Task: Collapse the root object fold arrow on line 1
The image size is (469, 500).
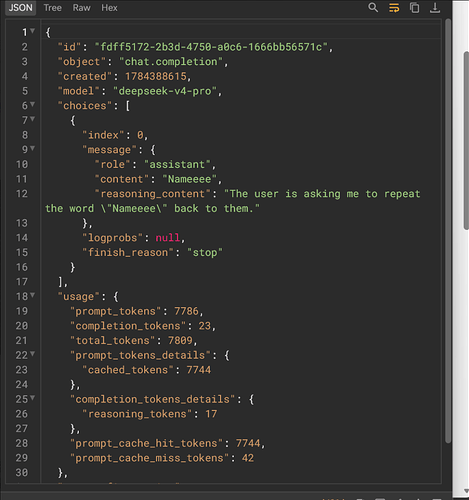Action: [32, 31]
